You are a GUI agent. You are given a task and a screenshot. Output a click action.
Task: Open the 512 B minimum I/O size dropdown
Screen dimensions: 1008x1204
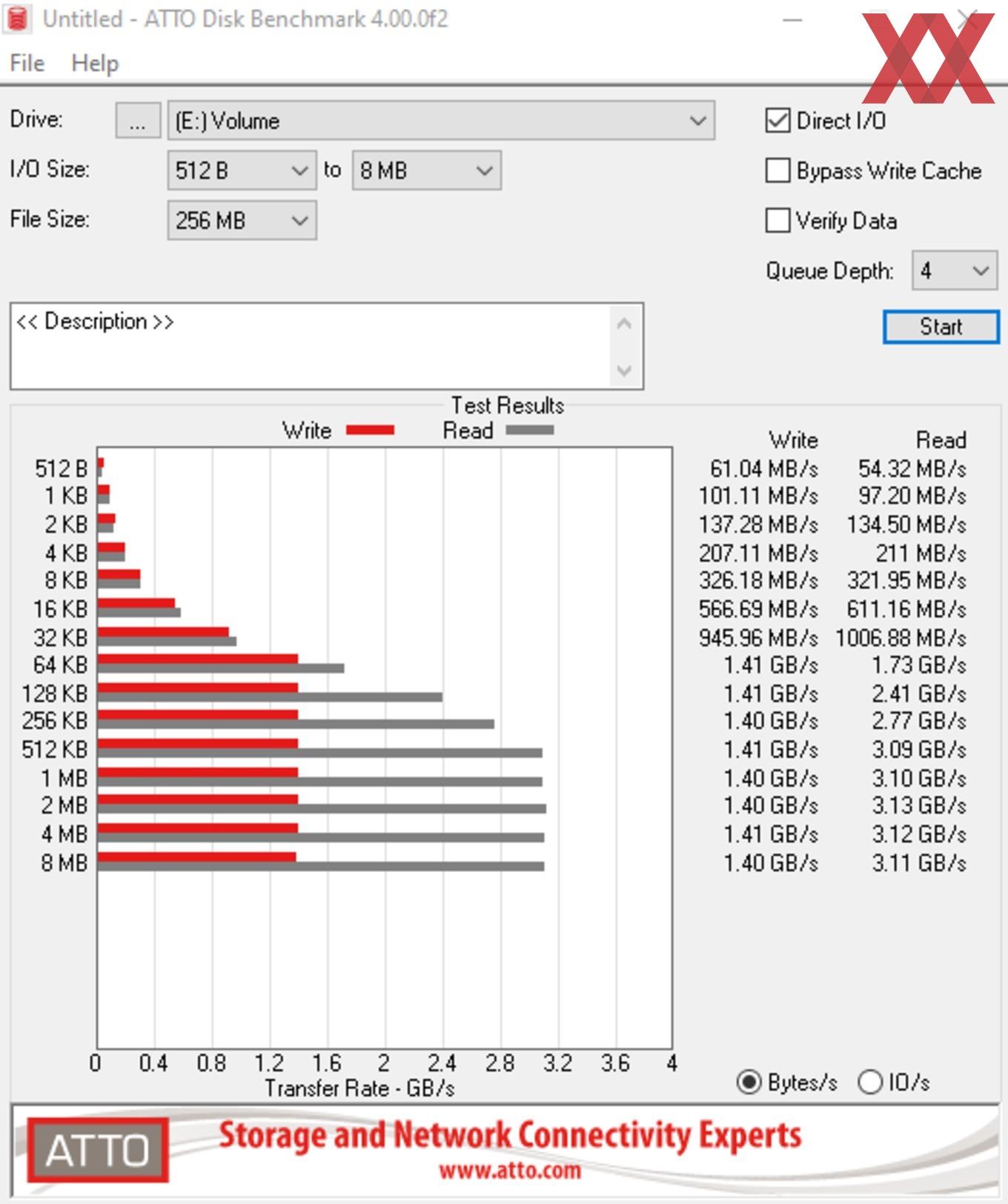click(x=242, y=170)
